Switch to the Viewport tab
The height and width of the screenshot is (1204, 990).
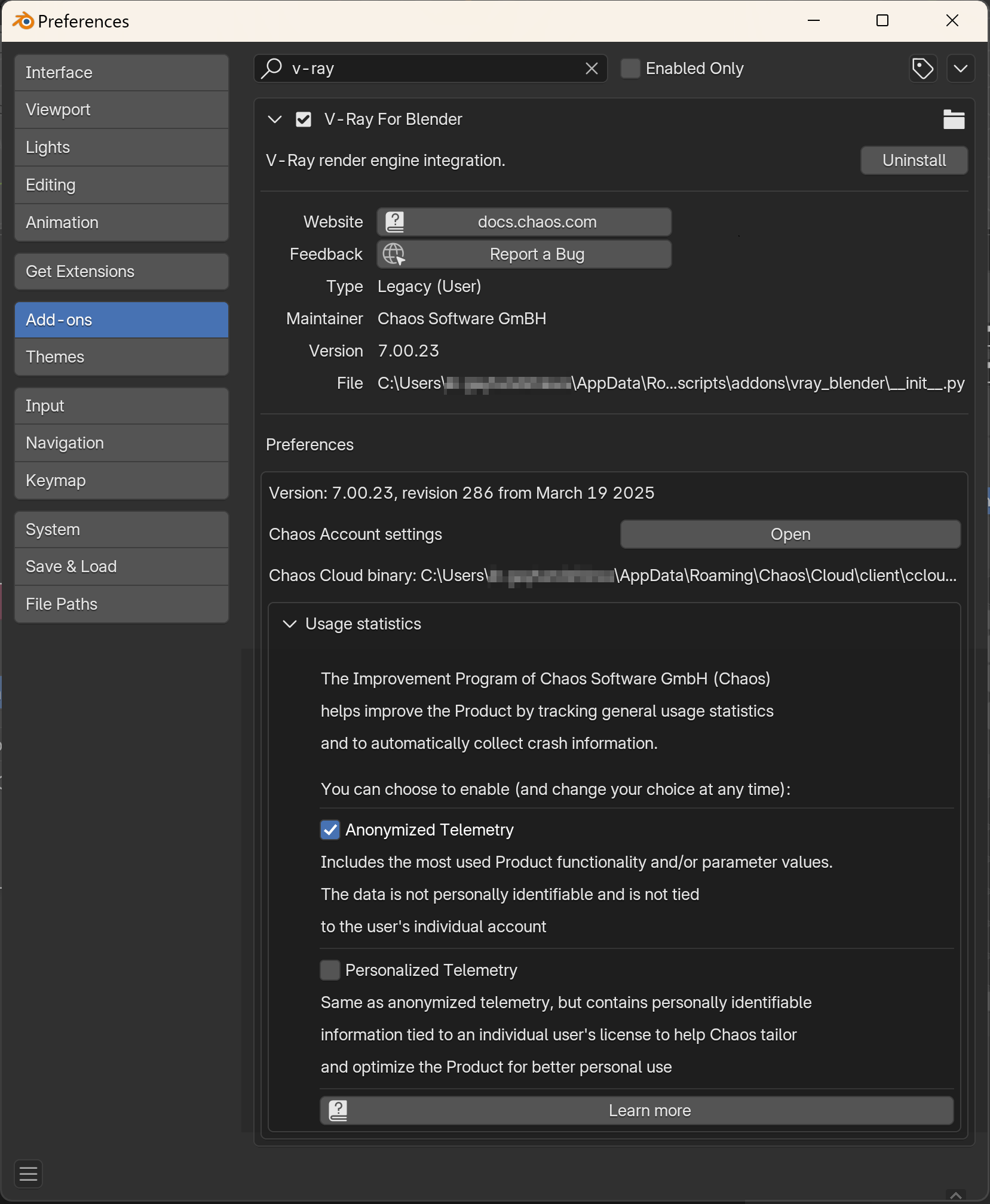[121, 110]
